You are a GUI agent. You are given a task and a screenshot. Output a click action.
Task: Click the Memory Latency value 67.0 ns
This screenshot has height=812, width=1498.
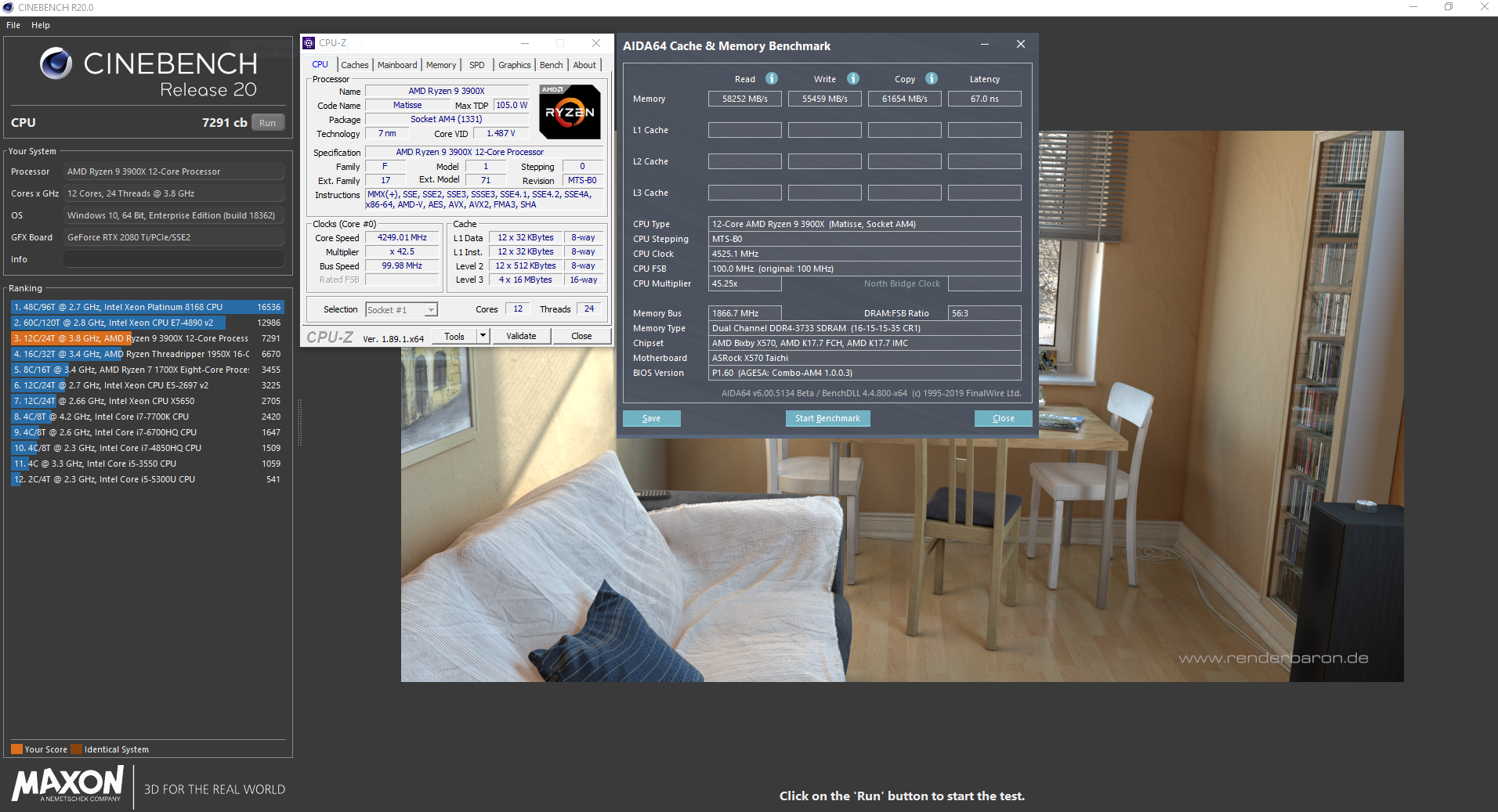click(985, 99)
